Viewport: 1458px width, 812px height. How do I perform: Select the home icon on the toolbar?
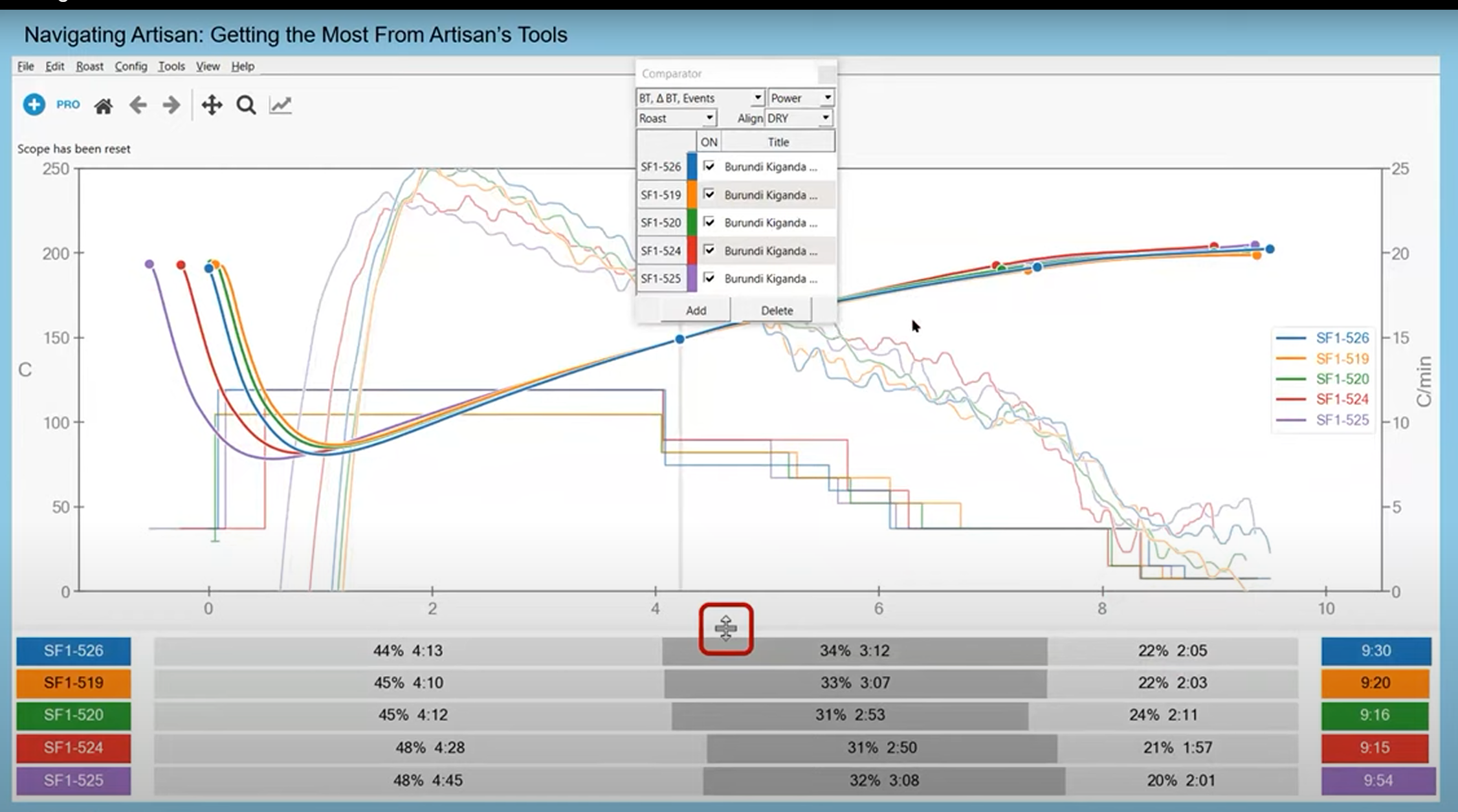pos(104,105)
